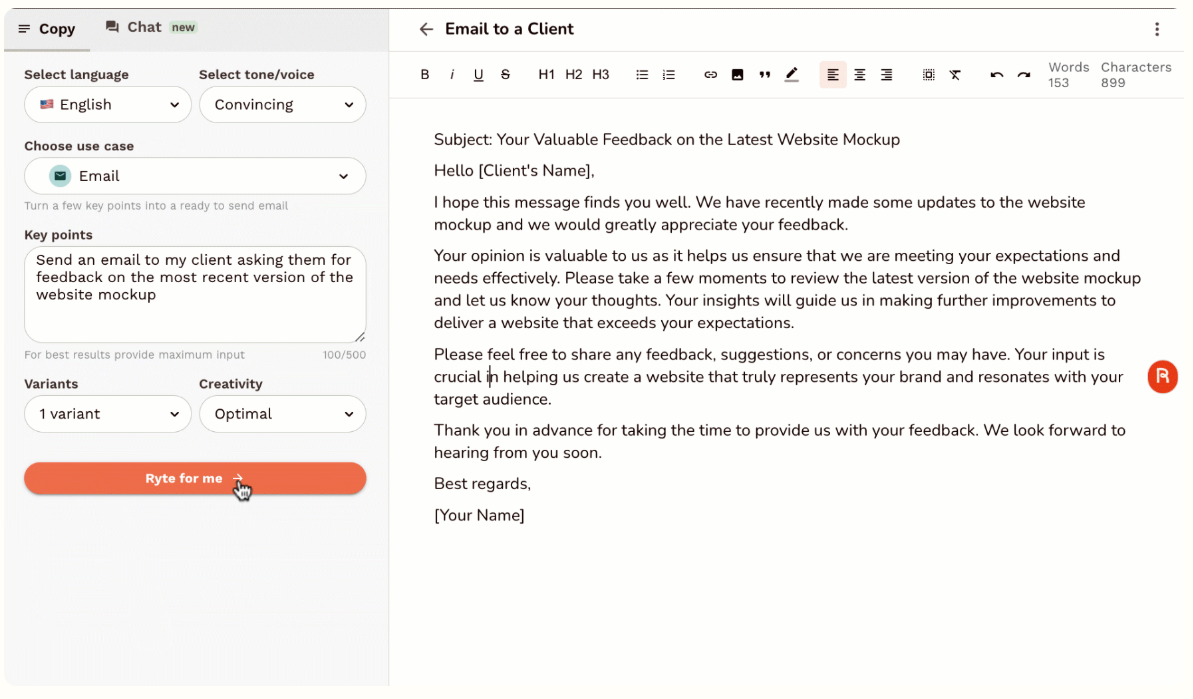
Task: Click the Ryte for me button
Action: [x=195, y=479]
